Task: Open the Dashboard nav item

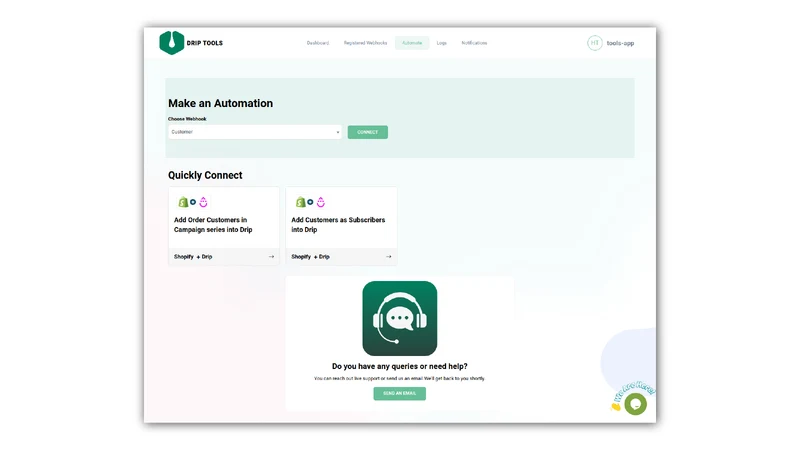Action: [318, 43]
